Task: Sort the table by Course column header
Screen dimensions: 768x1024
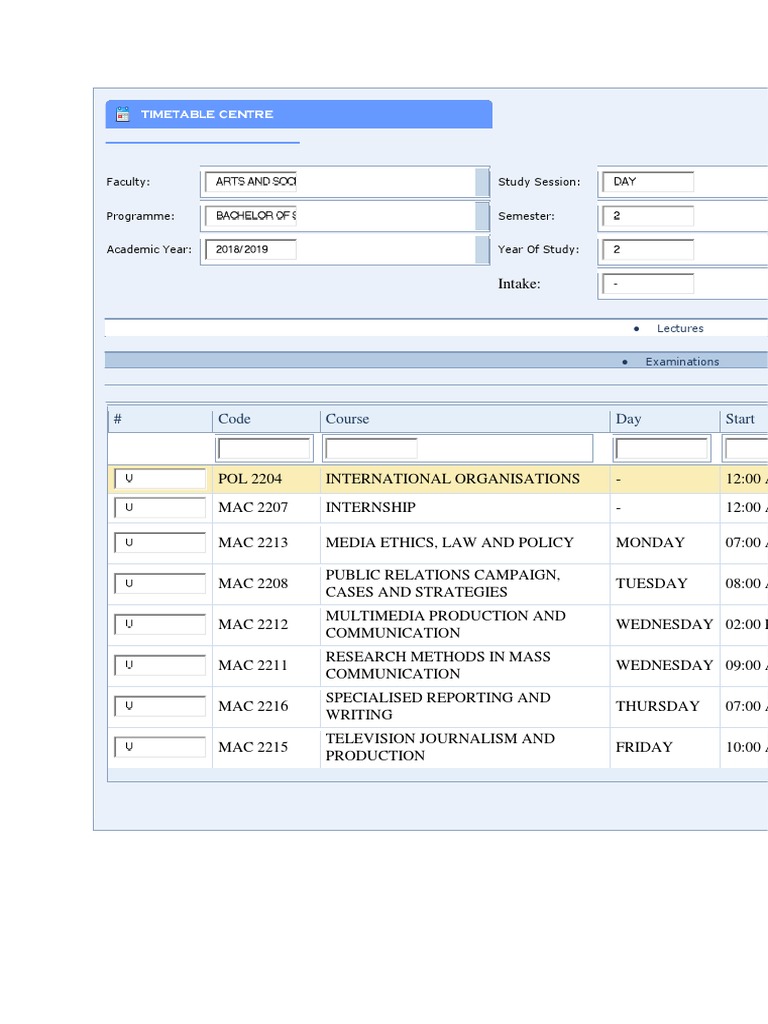Action: (347, 419)
